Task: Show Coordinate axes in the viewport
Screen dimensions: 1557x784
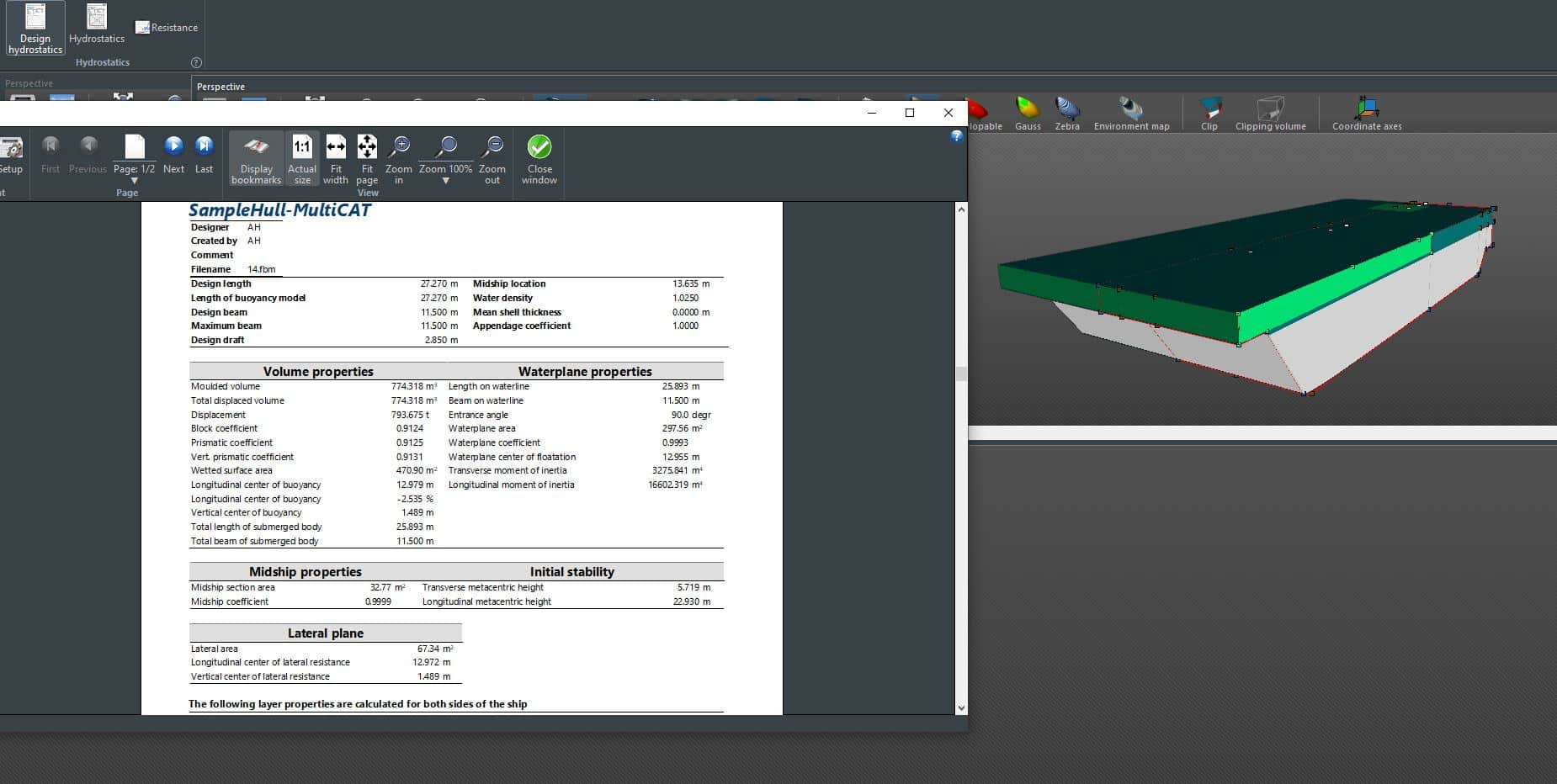Action: tap(1367, 114)
